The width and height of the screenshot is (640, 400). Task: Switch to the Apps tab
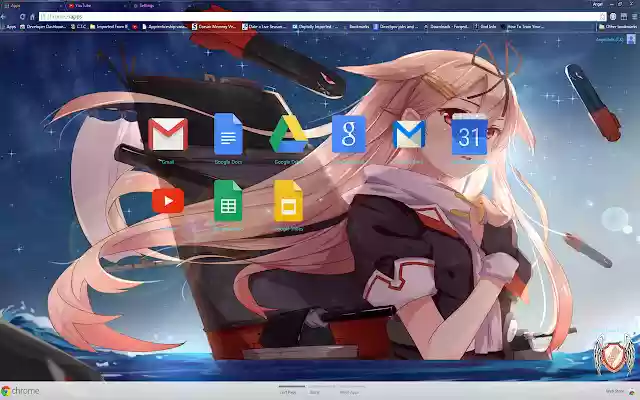pyautogui.click(x=31, y=6)
